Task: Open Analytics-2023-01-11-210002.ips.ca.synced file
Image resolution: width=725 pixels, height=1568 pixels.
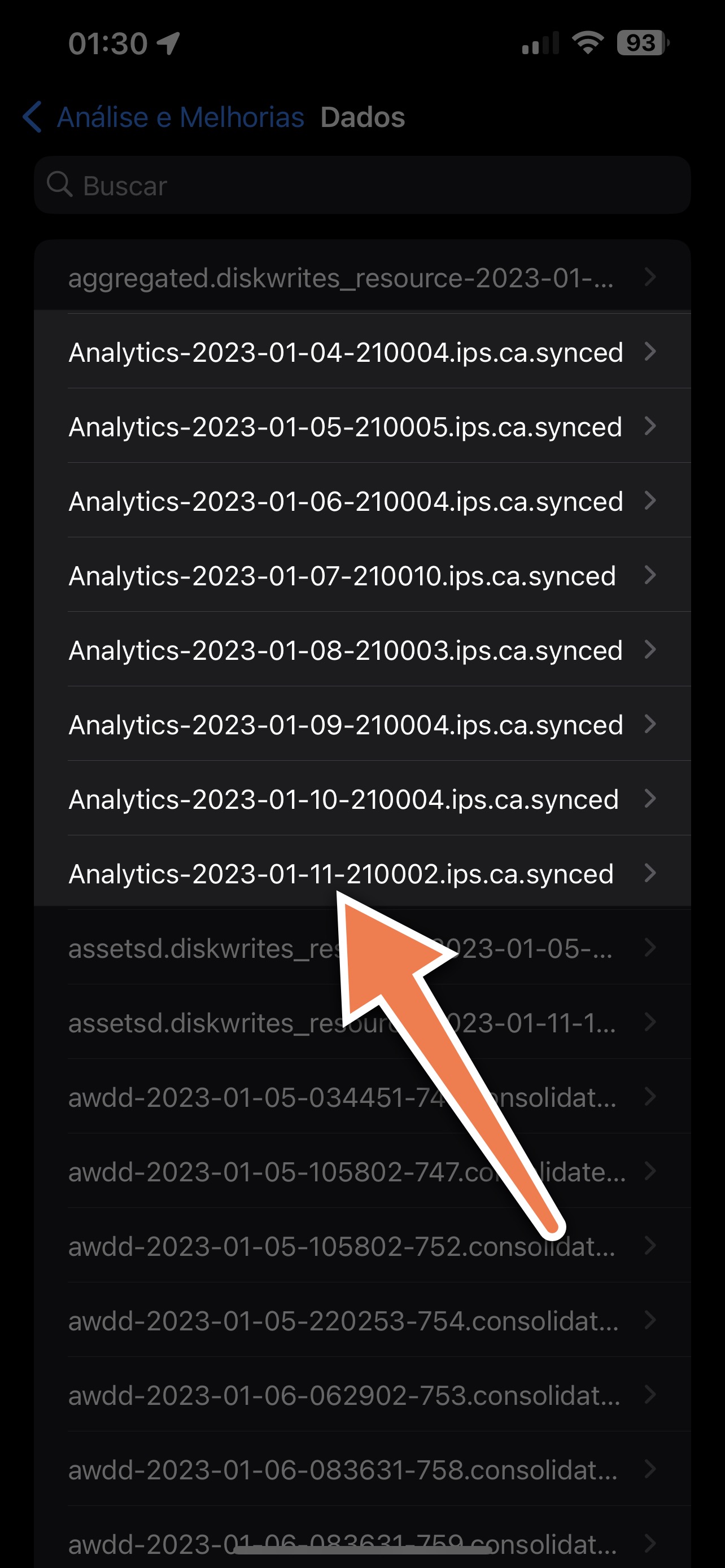Action: pos(341,874)
